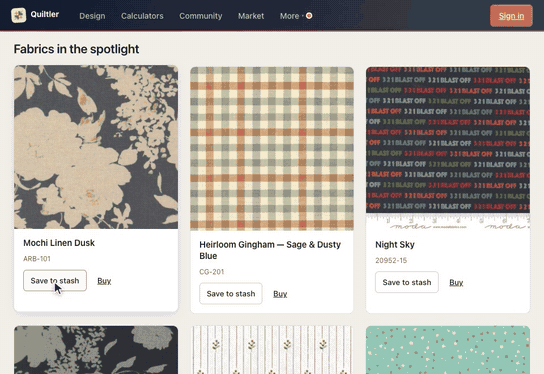Viewport: 544px width, 374px height.
Task: Buy the Mochi Linen Dusk fabric
Action: click(x=104, y=281)
